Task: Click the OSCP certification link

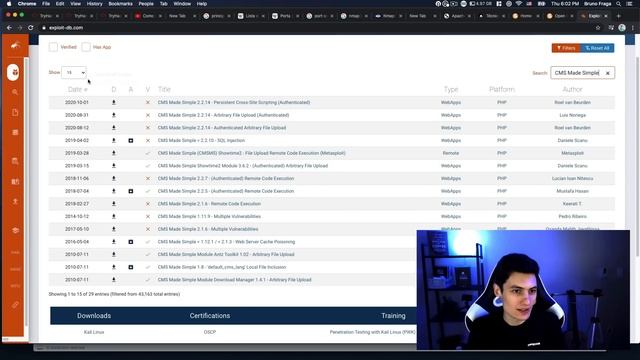Action: 210,332
